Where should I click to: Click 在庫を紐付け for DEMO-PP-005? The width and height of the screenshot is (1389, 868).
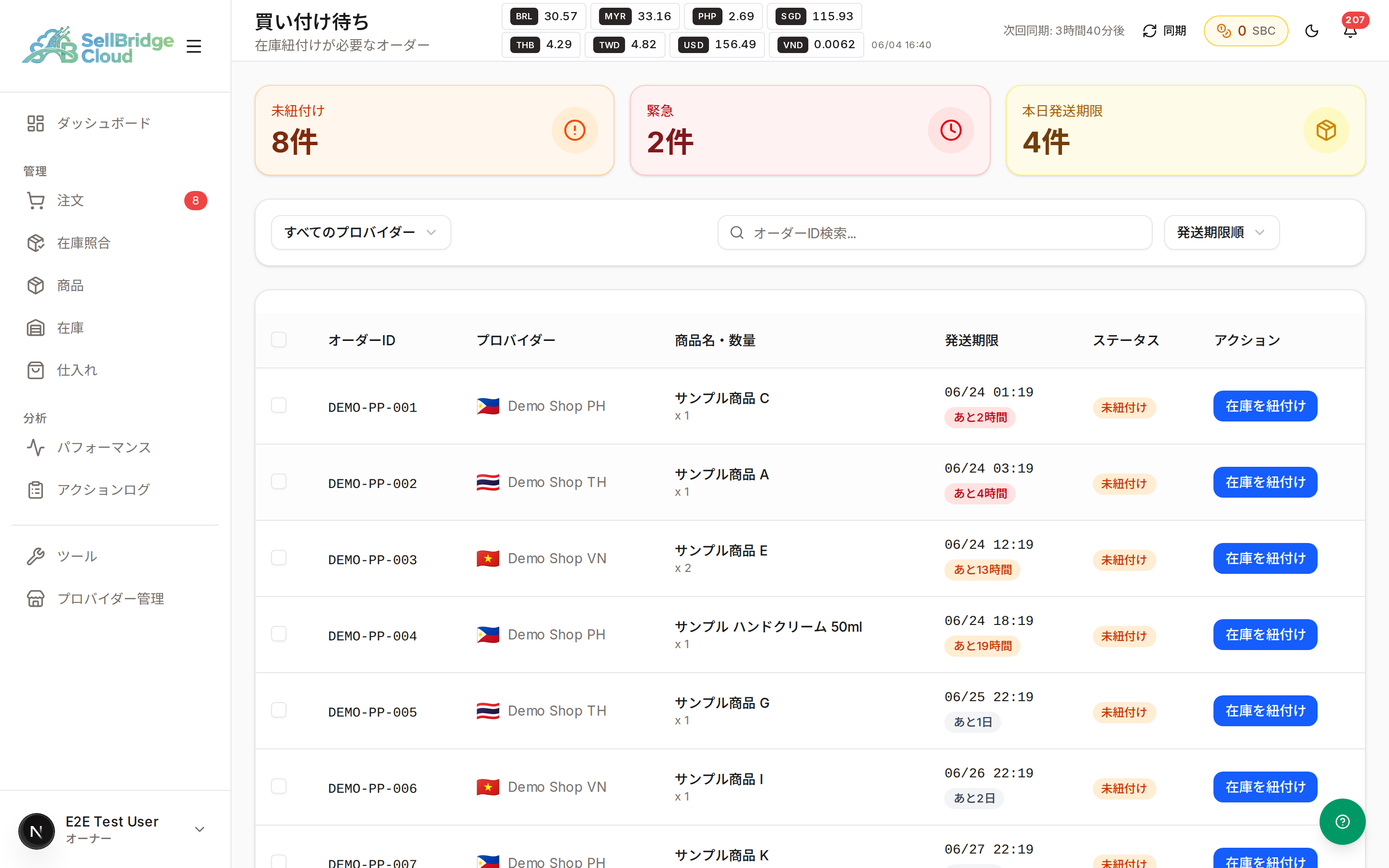click(1265, 711)
